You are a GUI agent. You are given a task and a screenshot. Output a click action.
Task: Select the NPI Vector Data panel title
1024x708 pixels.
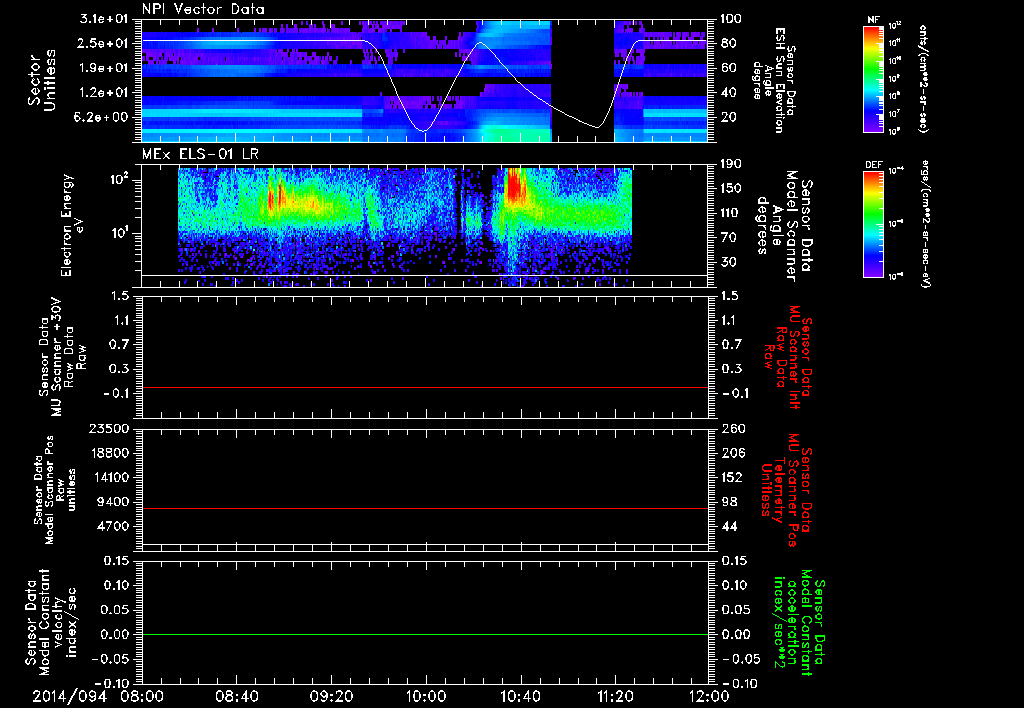coord(203,9)
